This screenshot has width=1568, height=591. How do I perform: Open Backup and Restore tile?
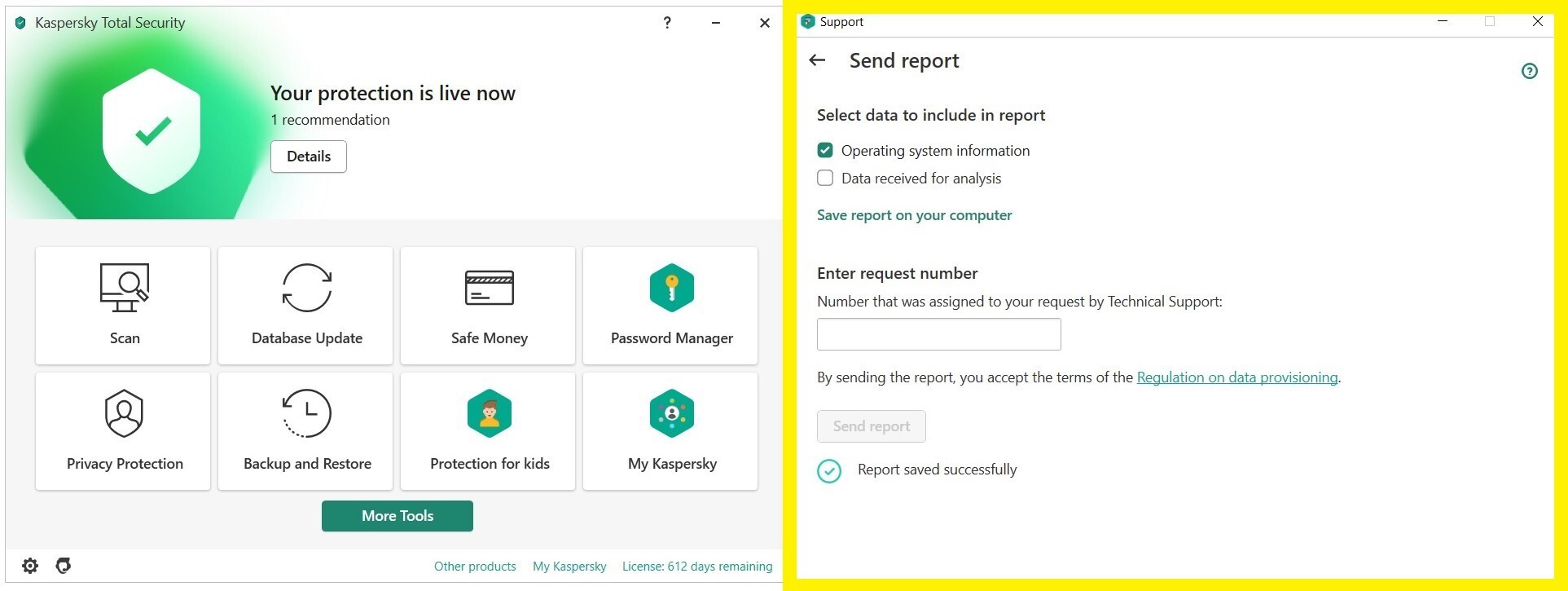(x=305, y=431)
